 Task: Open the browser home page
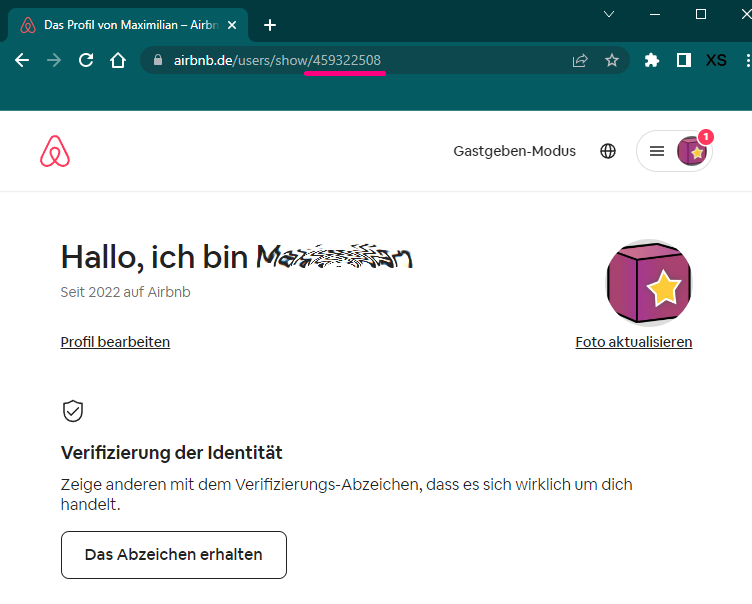pos(118,60)
